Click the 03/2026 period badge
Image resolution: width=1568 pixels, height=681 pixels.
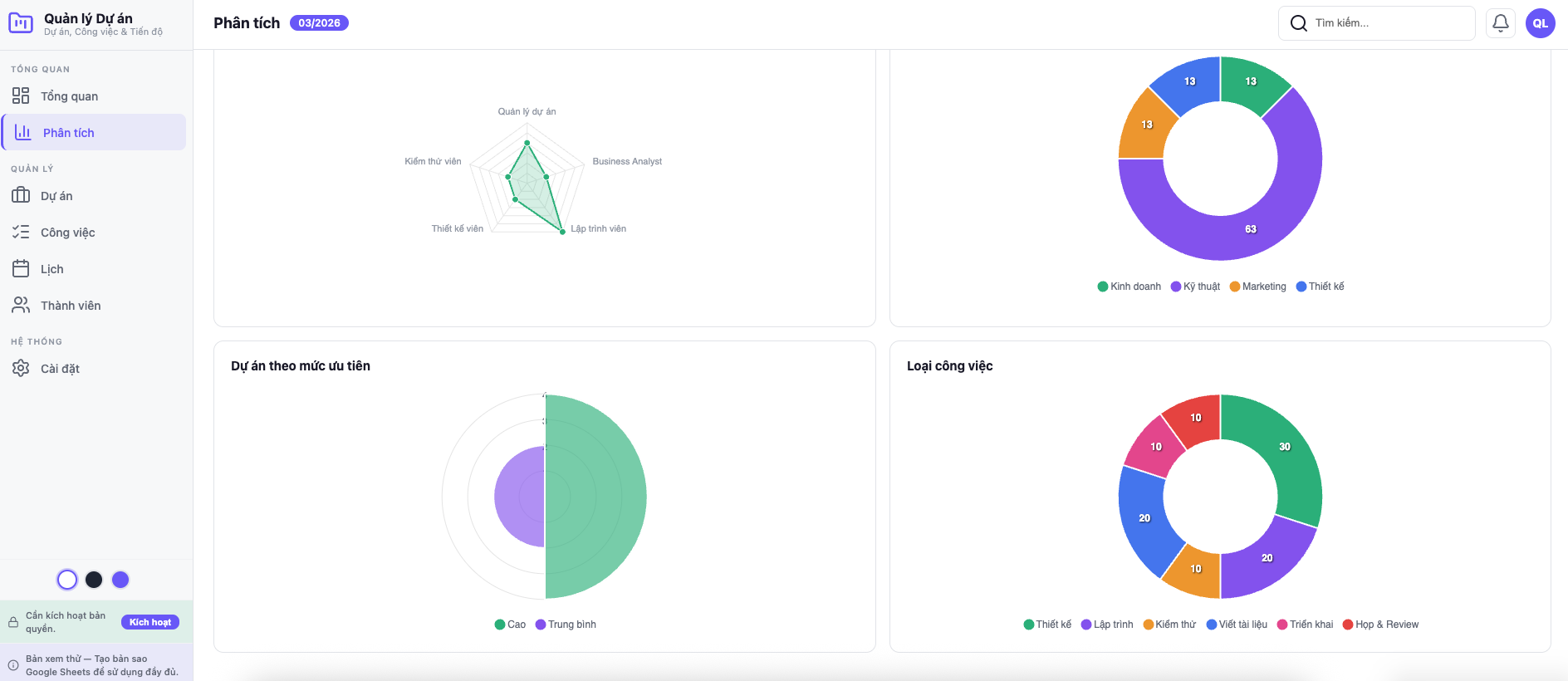[x=319, y=23]
